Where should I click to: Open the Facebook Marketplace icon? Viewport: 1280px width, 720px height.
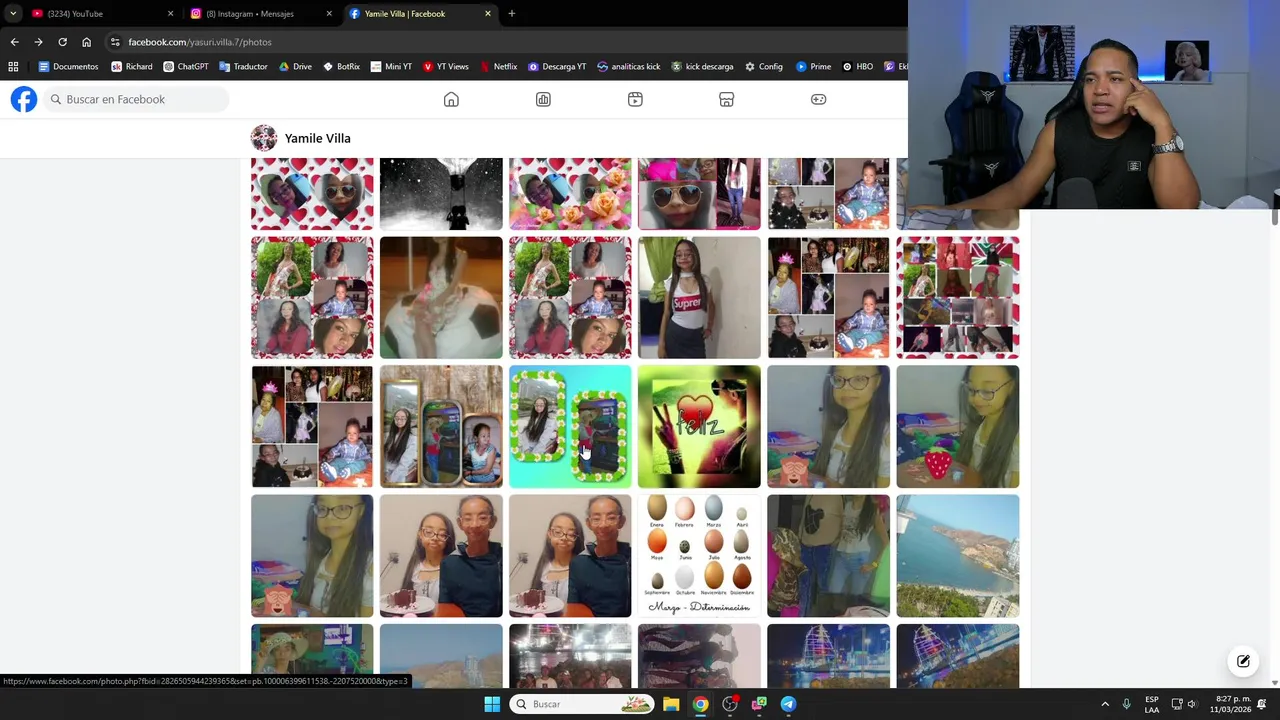point(727,99)
